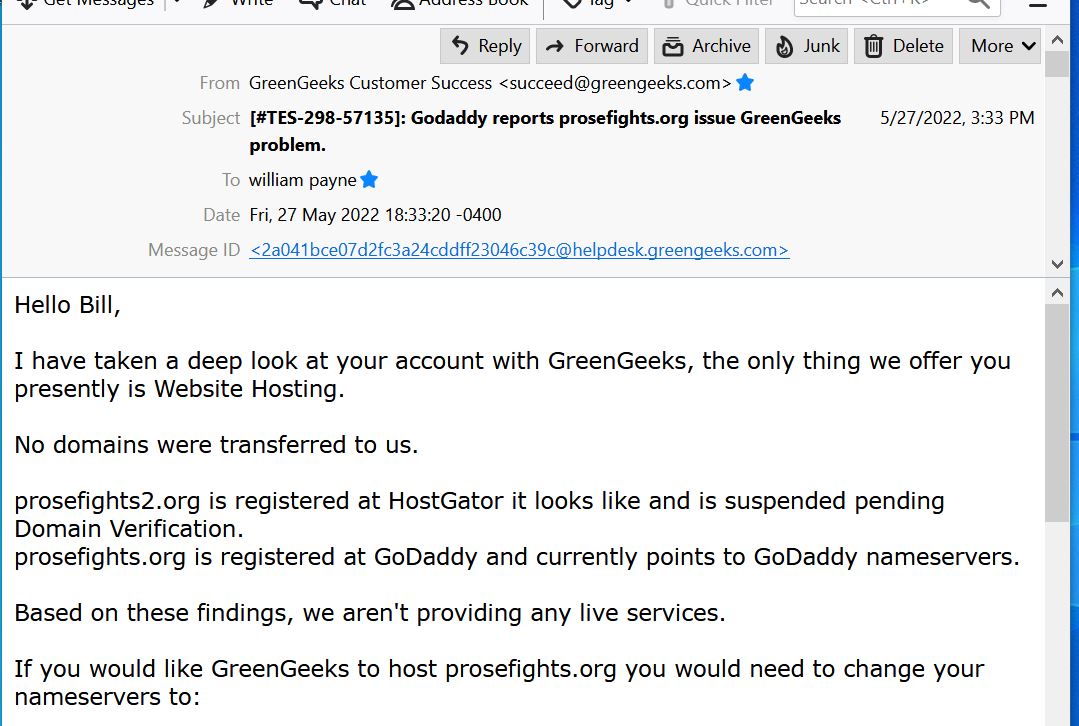1079x726 pixels.
Task: Forward this message
Action: click(592, 46)
